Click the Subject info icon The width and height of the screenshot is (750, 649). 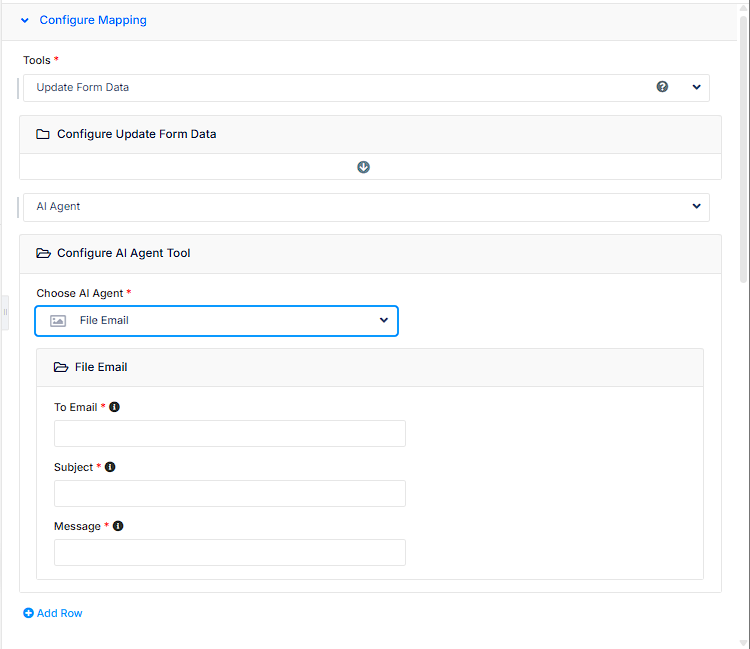[110, 467]
